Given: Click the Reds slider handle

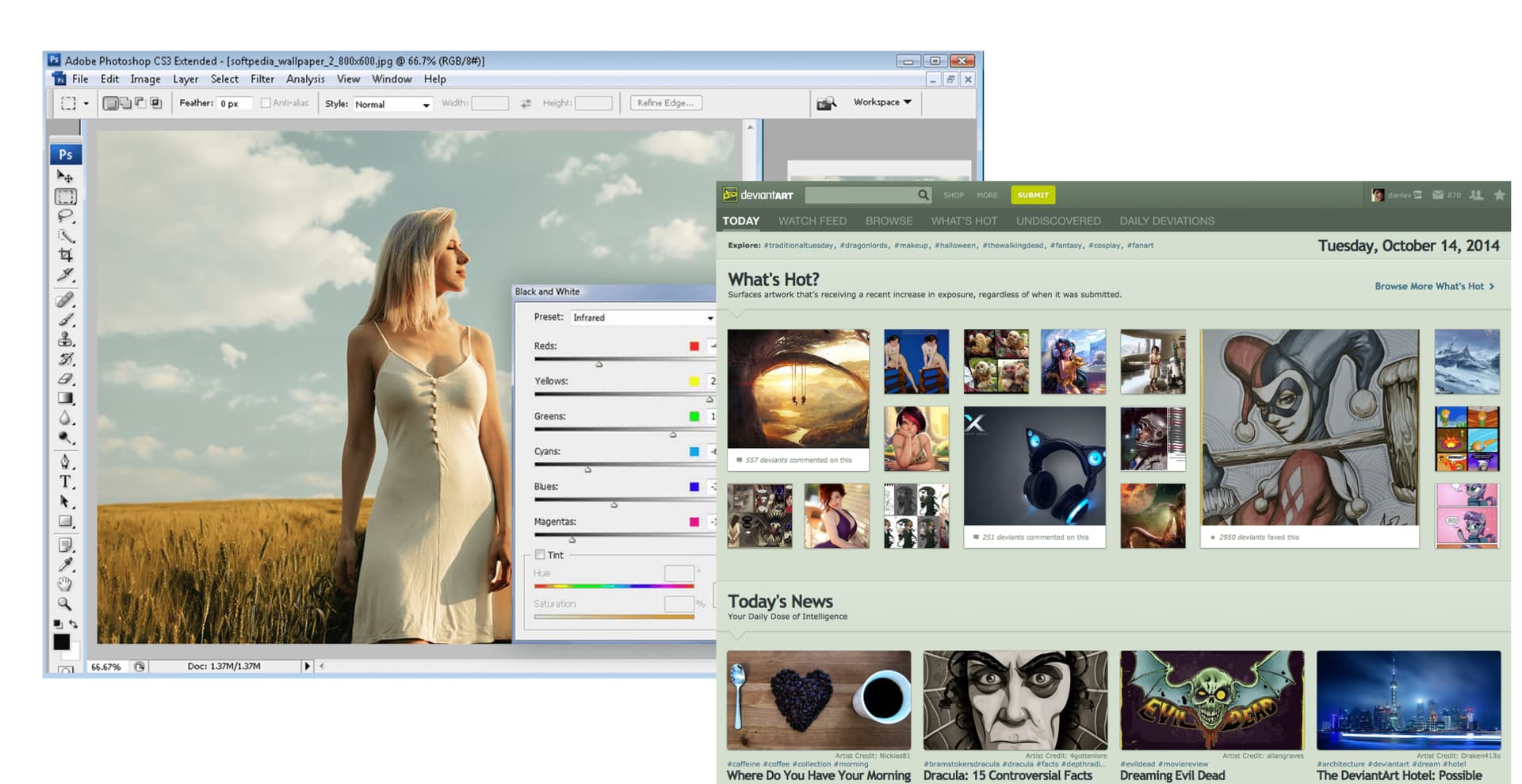Looking at the screenshot, I should pos(599,364).
